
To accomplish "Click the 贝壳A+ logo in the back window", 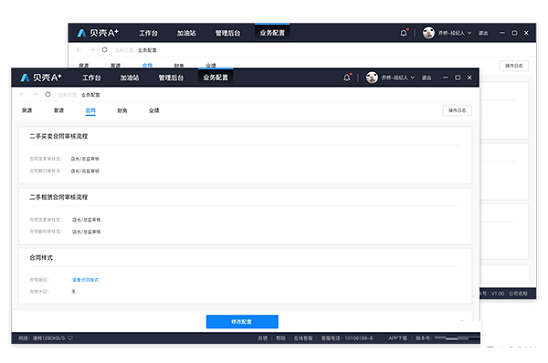I will coord(98,33).
